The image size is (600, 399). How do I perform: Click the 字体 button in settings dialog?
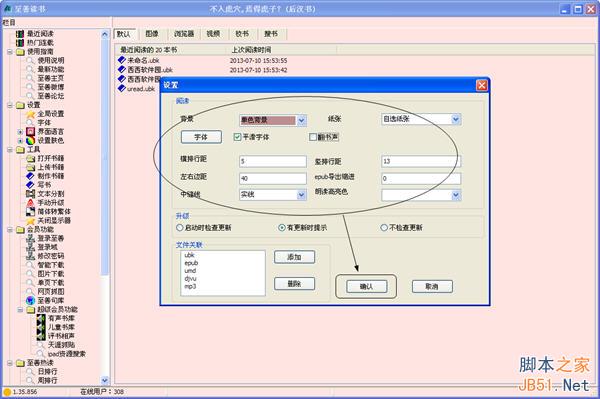point(201,137)
